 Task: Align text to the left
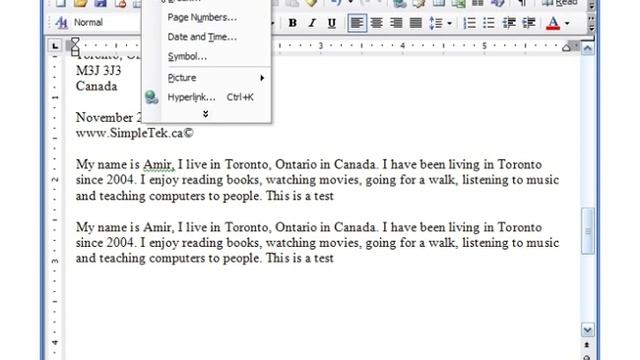(x=357, y=23)
